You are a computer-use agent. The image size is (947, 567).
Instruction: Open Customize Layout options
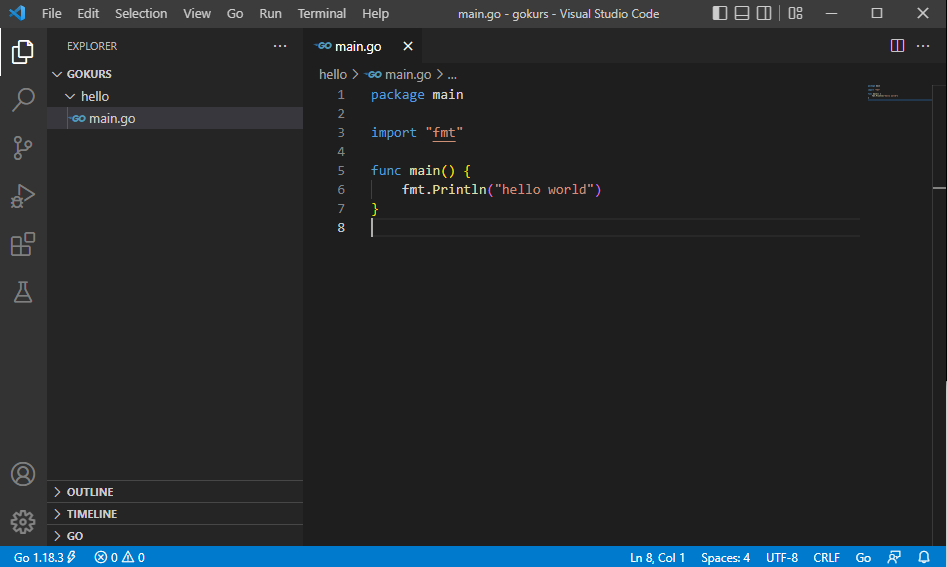point(795,13)
